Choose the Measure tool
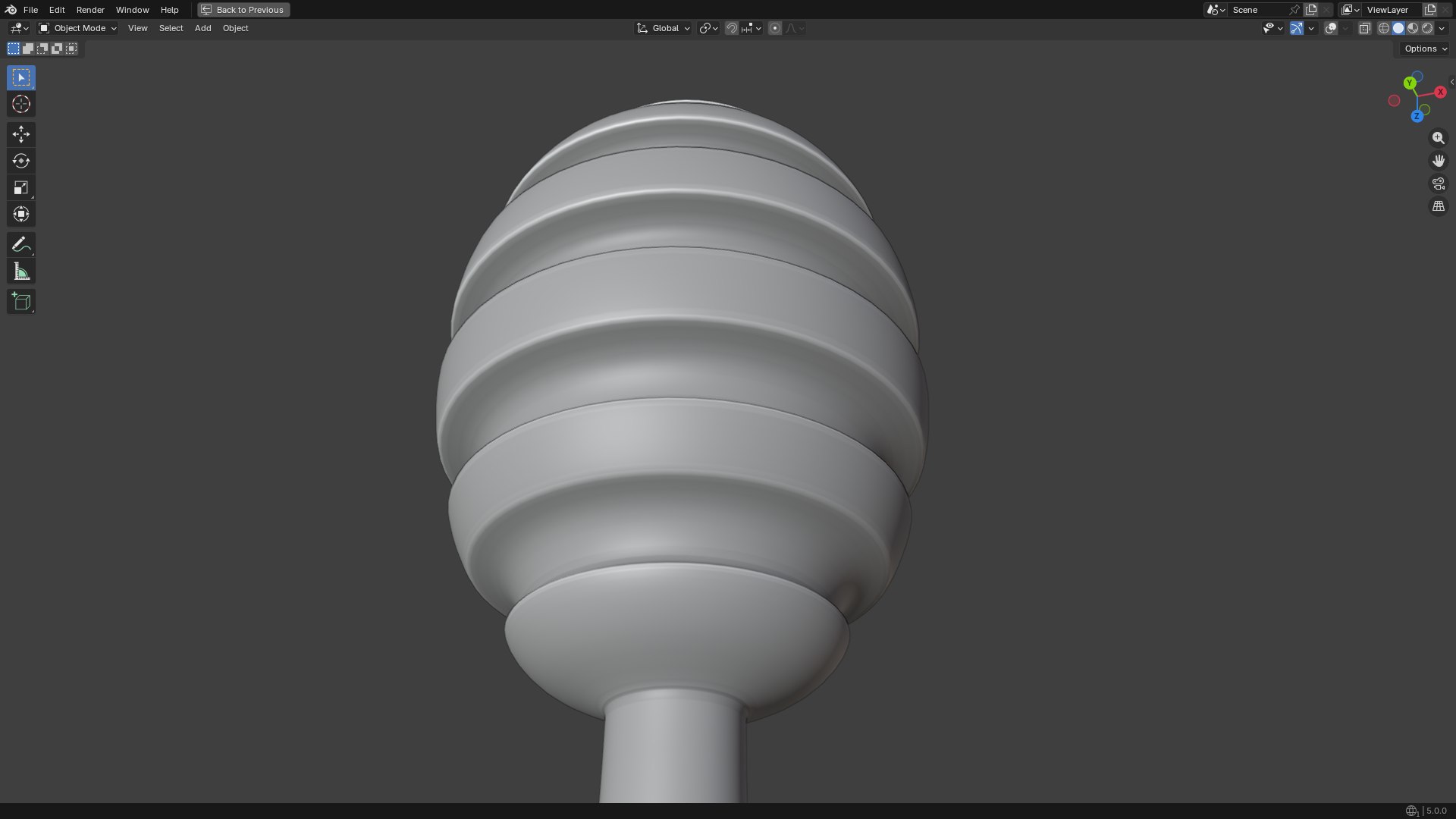Screen dimensions: 1456x819 [21, 271]
